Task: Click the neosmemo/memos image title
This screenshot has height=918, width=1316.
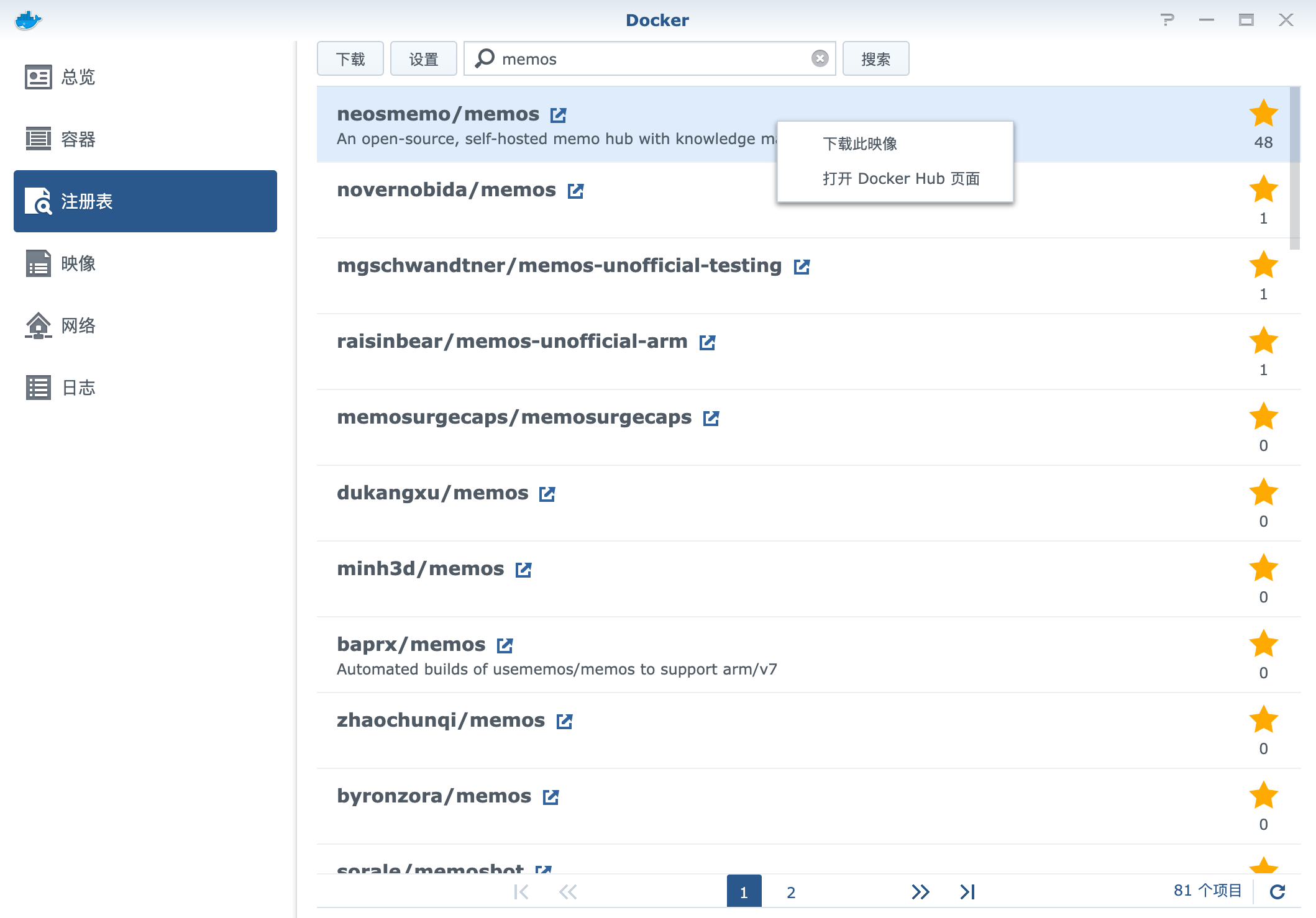Action: (438, 114)
